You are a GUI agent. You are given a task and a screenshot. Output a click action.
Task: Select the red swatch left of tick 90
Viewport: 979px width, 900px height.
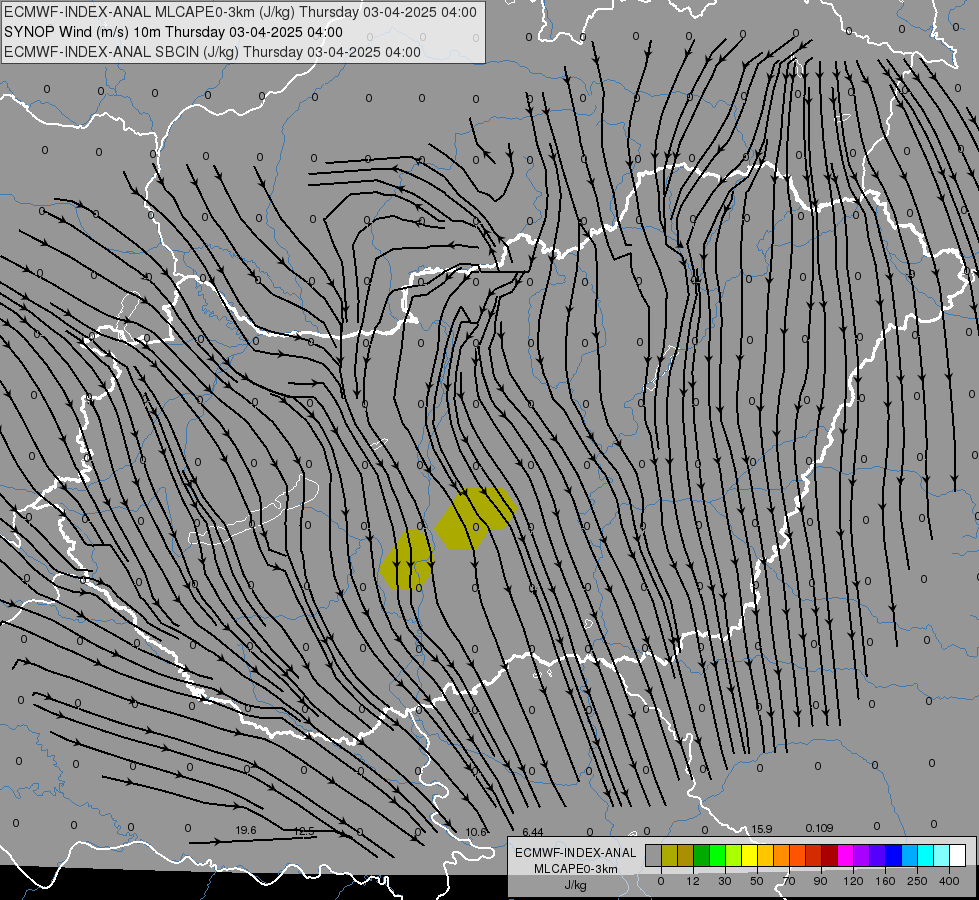point(814,855)
